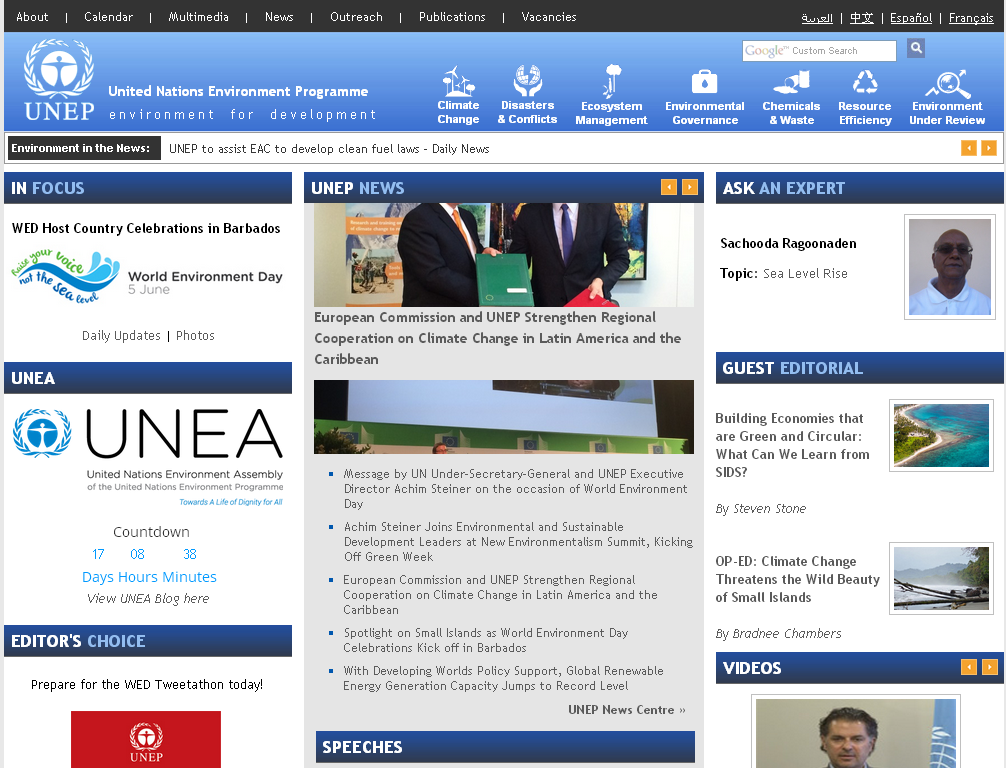Image resolution: width=1006 pixels, height=768 pixels.
Task: Open the Calendar menu
Action: pos(108,17)
